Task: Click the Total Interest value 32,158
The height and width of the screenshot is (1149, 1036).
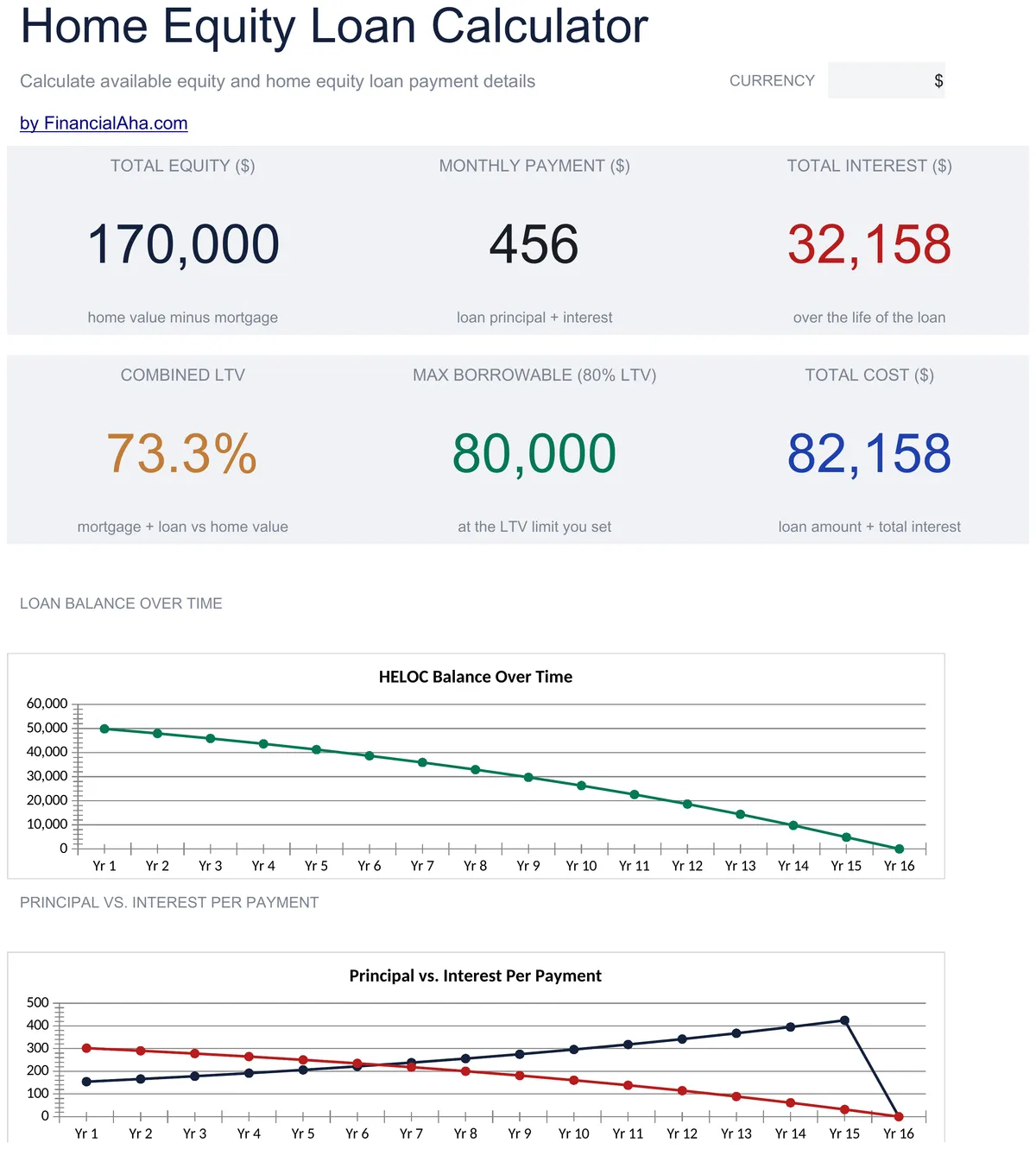Action: point(869,244)
